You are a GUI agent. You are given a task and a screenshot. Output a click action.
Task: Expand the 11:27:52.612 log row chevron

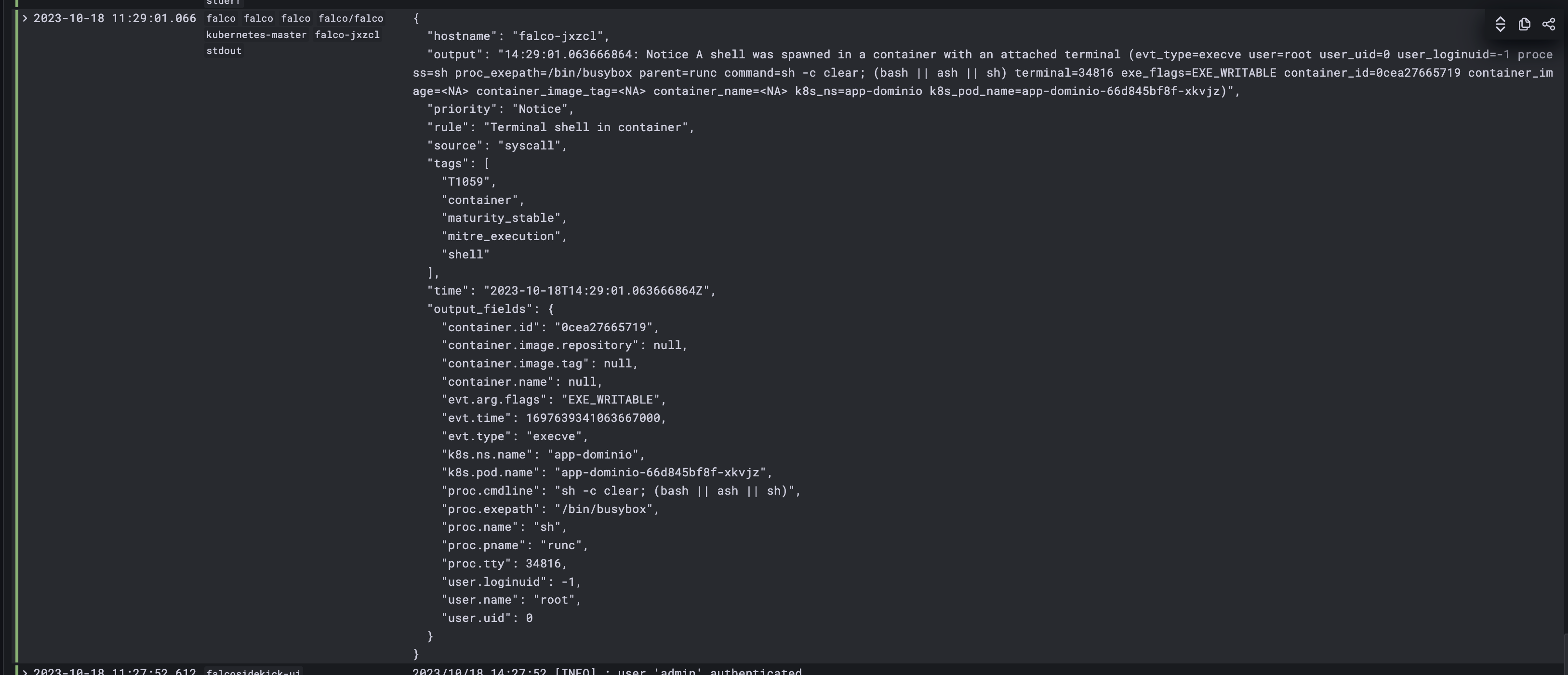[25, 671]
